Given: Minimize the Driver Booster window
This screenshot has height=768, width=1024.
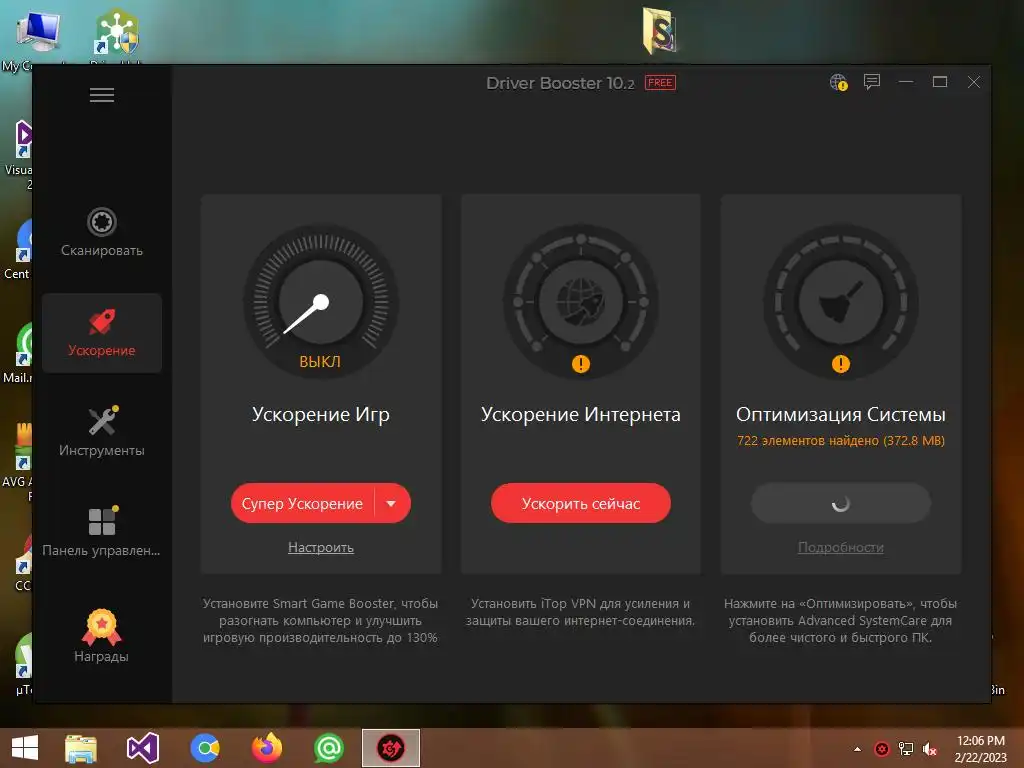Looking at the screenshot, I should 906,82.
